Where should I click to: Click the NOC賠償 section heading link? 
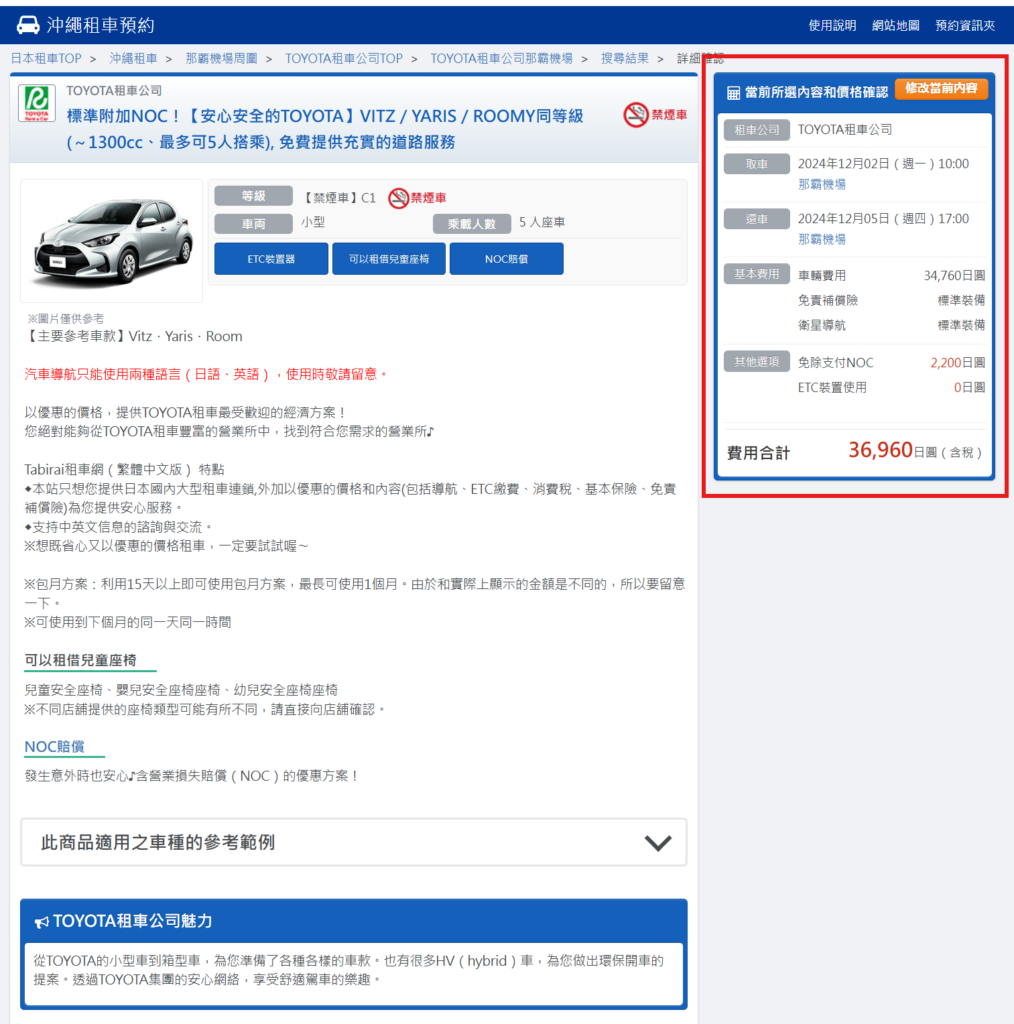[x=54, y=746]
